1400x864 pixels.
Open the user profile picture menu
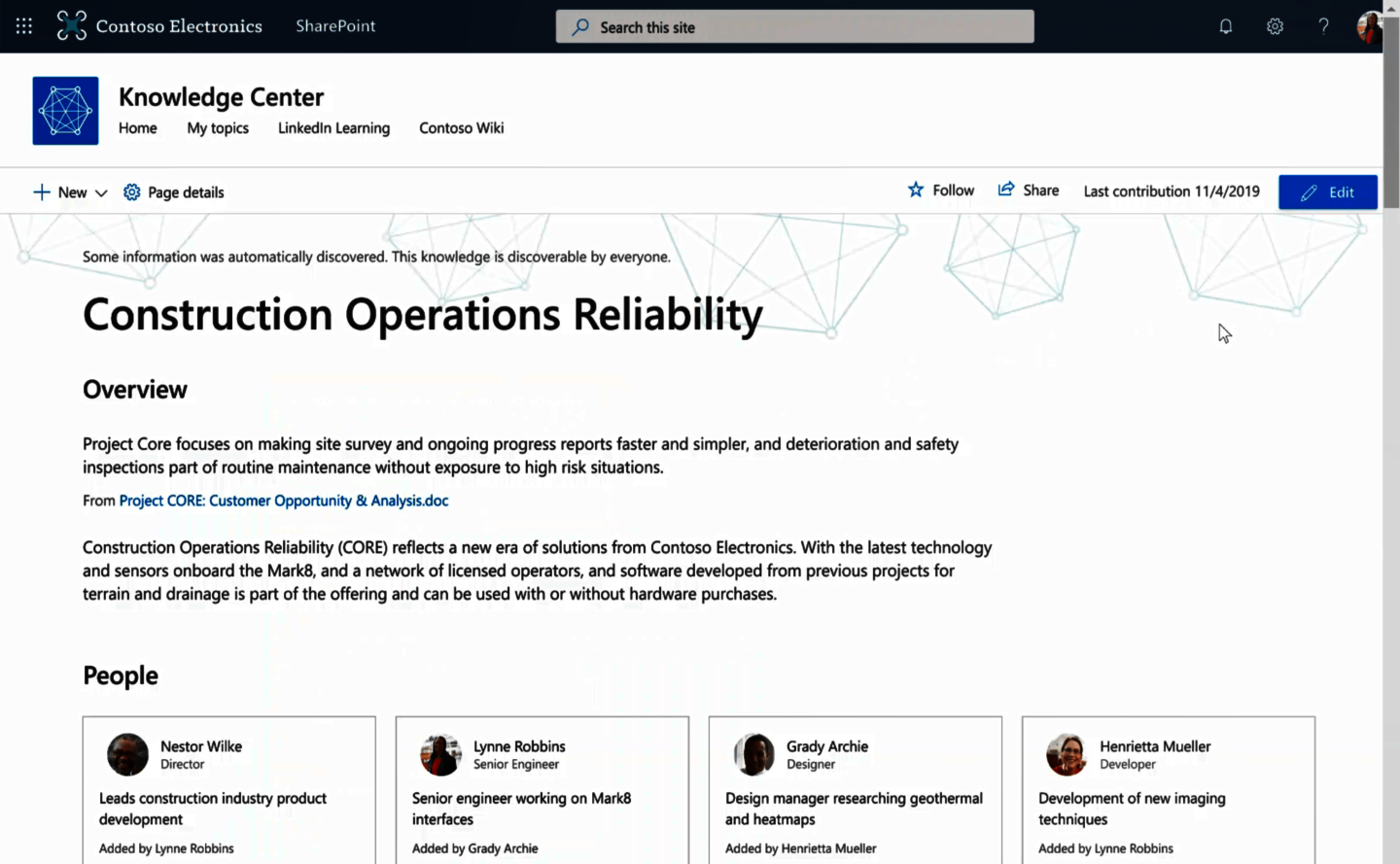coord(1369,26)
